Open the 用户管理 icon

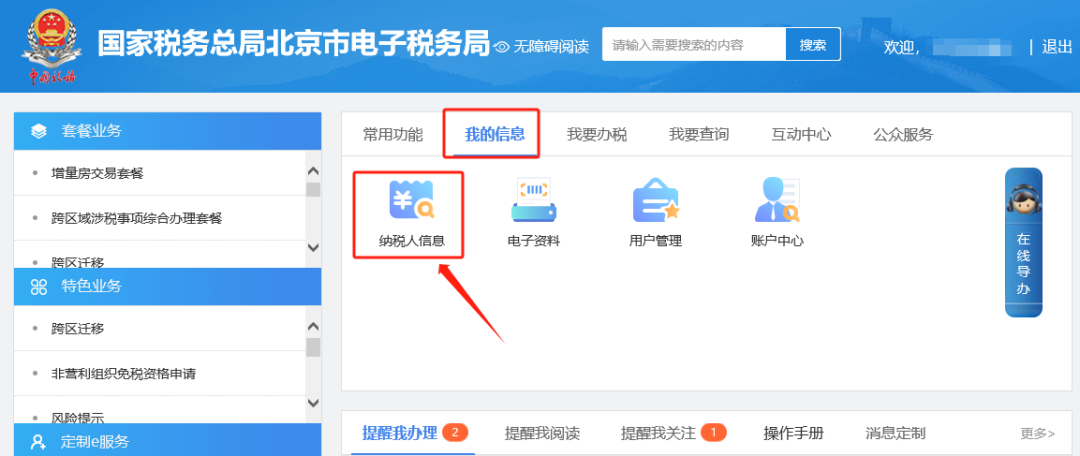point(655,214)
